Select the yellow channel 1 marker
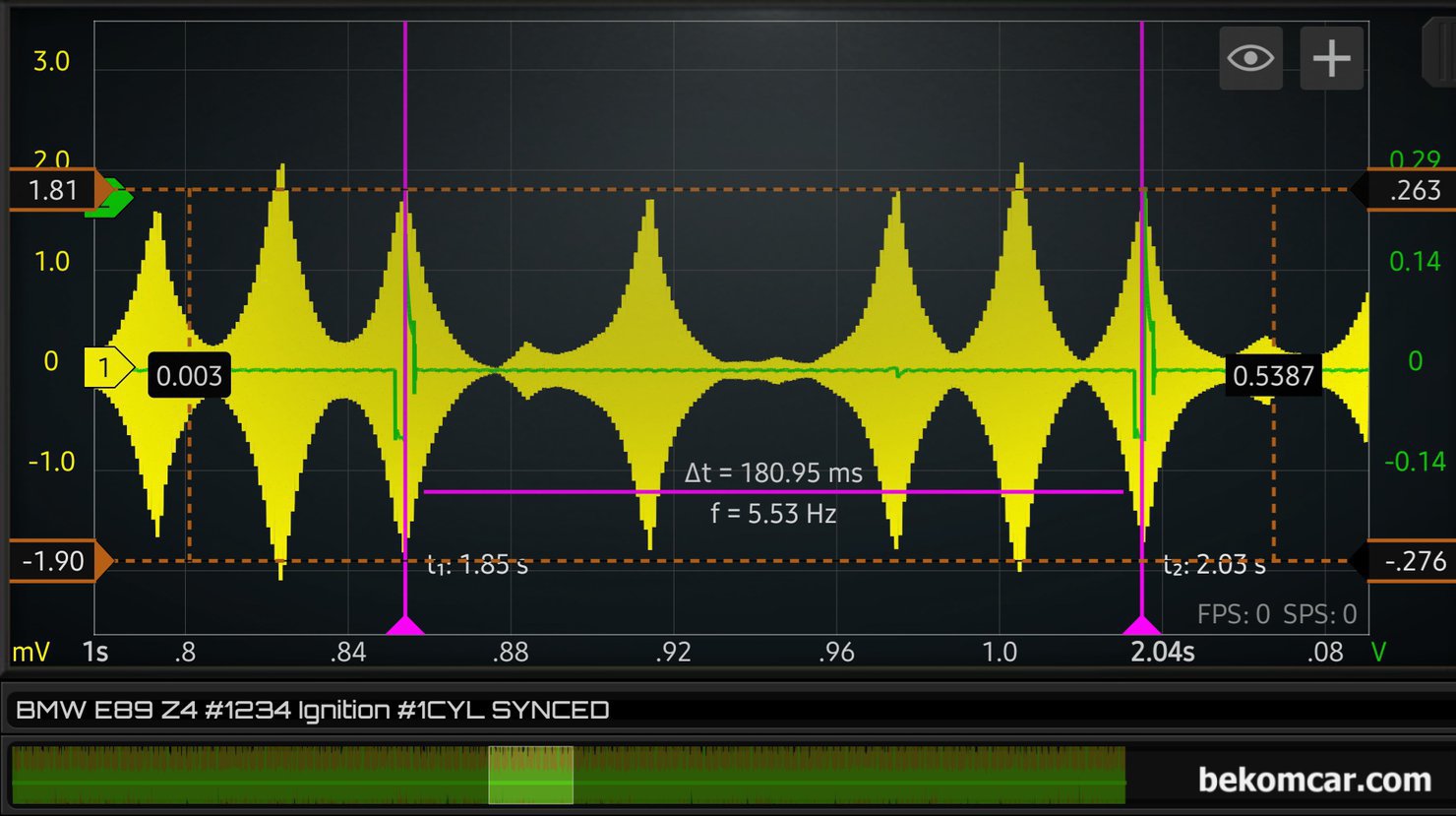 tap(106, 368)
